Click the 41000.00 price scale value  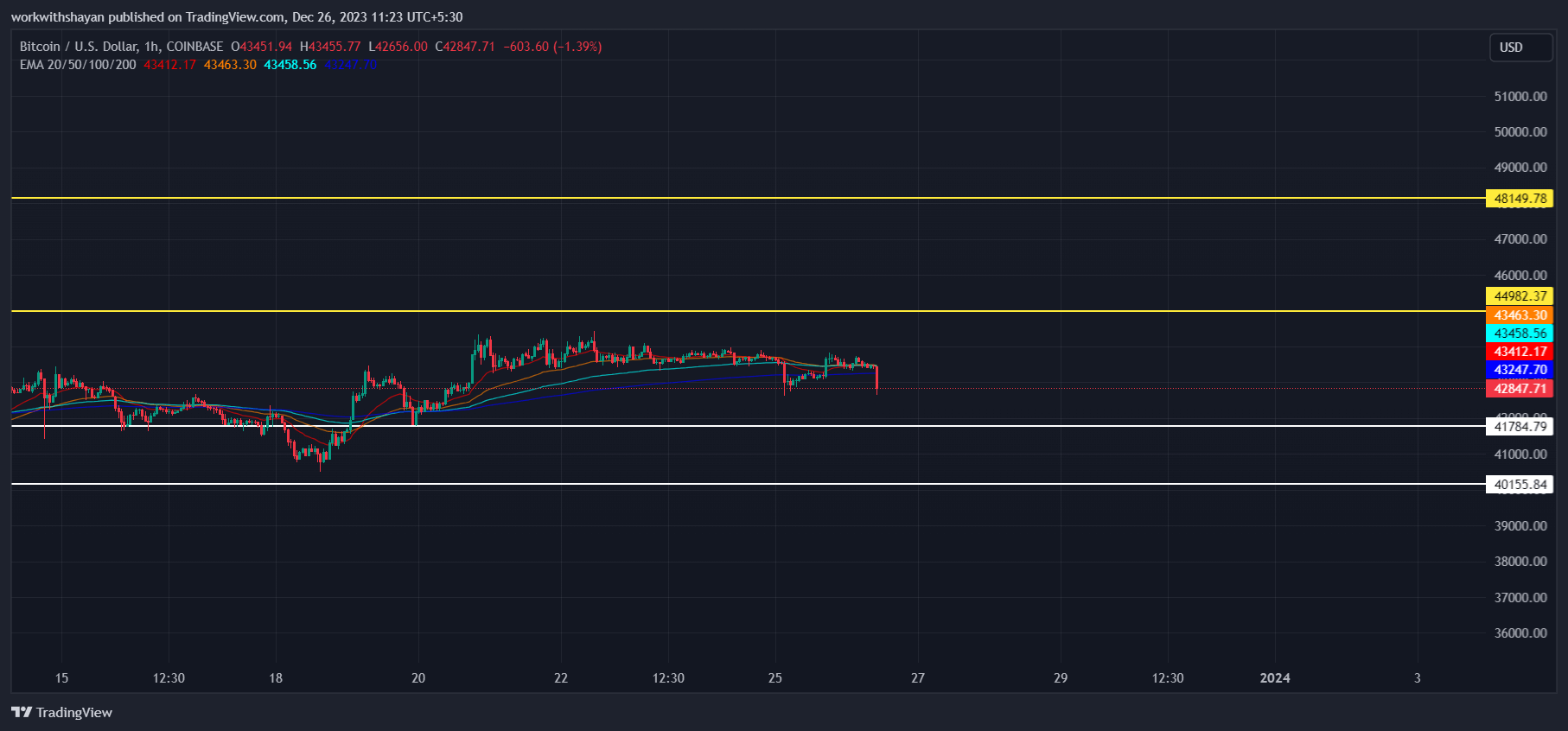click(1520, 454)
